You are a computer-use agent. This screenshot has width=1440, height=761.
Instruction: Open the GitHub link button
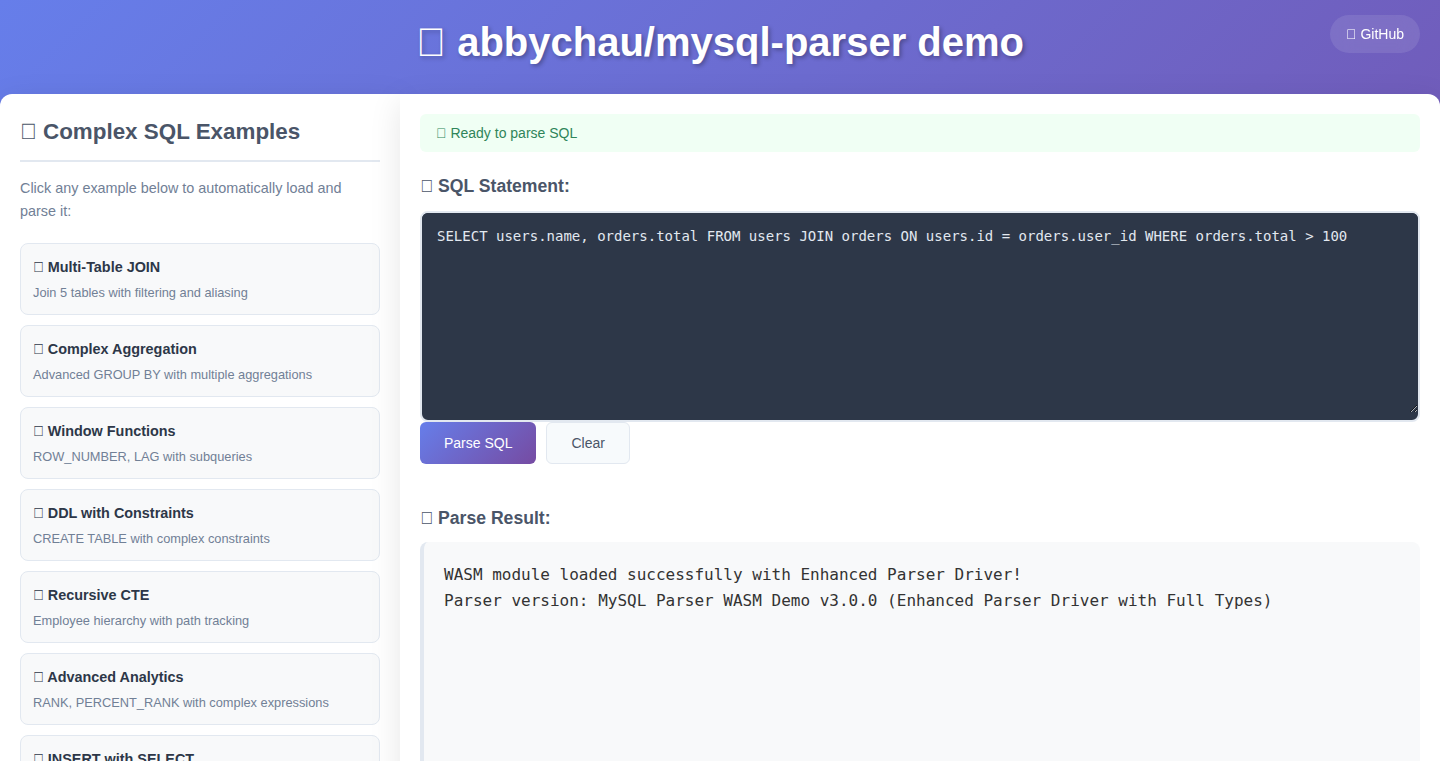(x=1374, y=34)
